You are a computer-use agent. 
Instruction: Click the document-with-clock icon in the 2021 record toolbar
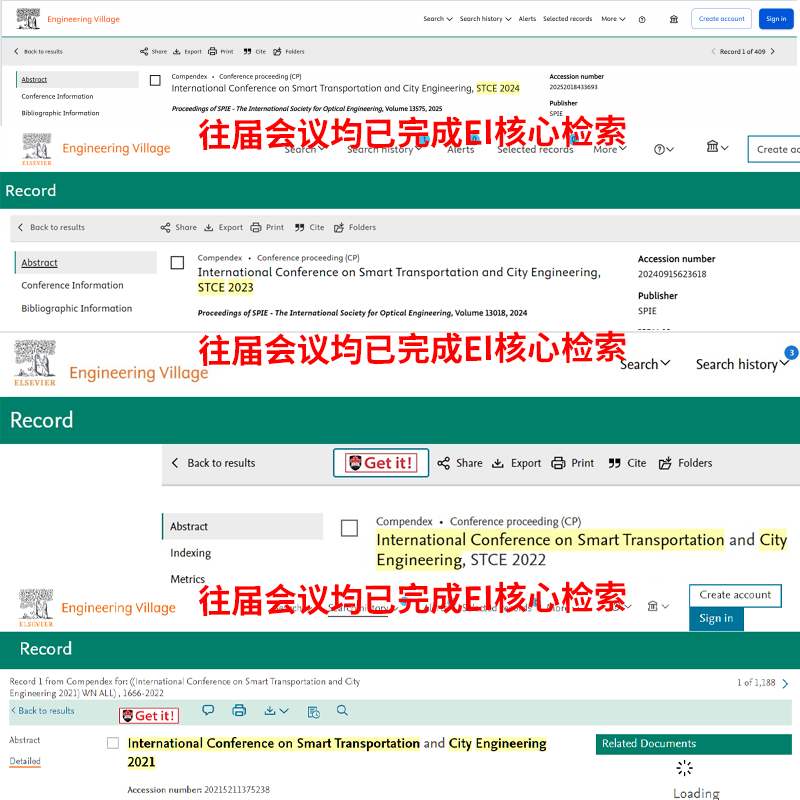[x=314, y=712]
